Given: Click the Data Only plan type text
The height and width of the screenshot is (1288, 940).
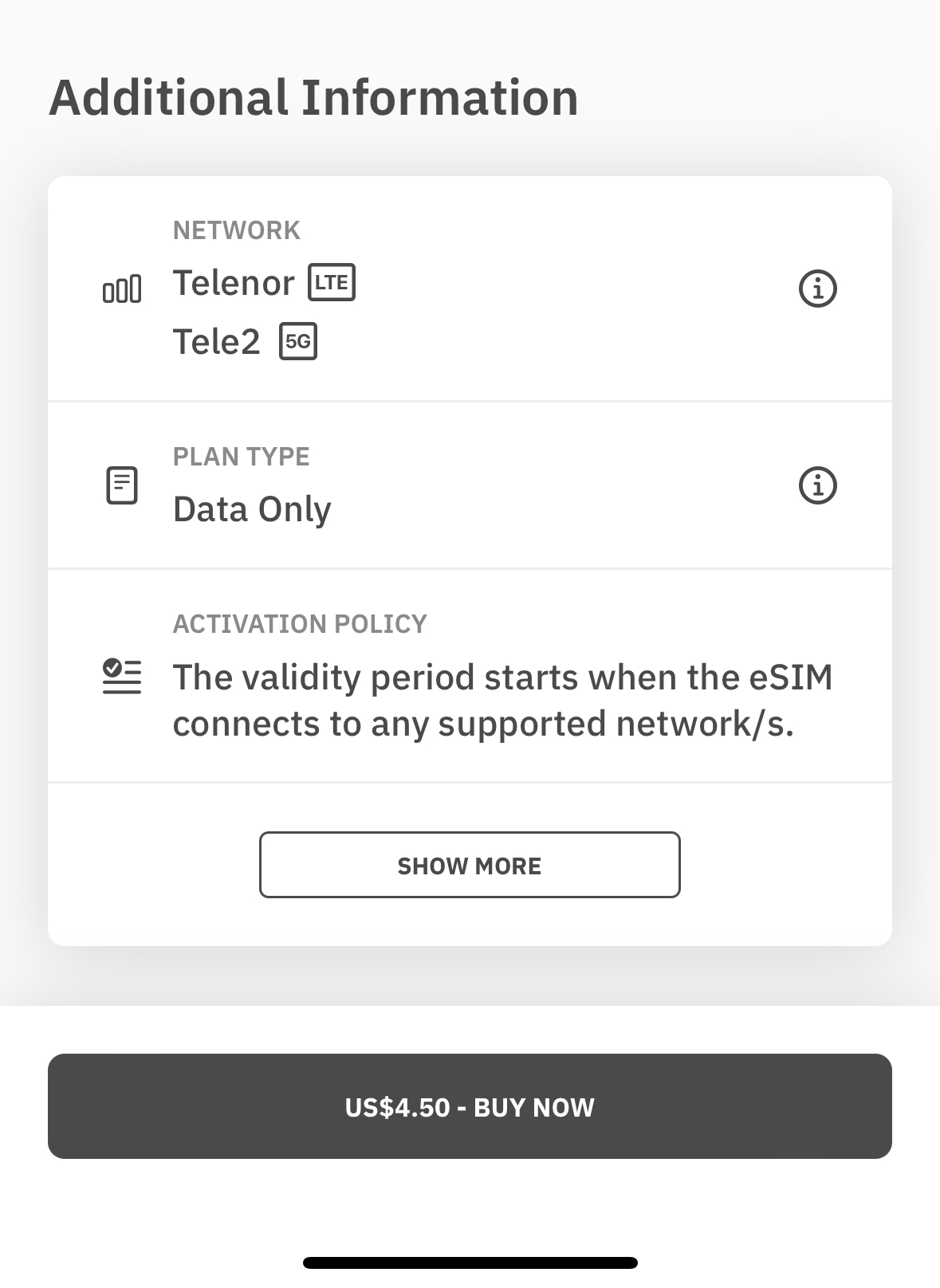Looking at the screenshot, I should (x=252, y=509).
